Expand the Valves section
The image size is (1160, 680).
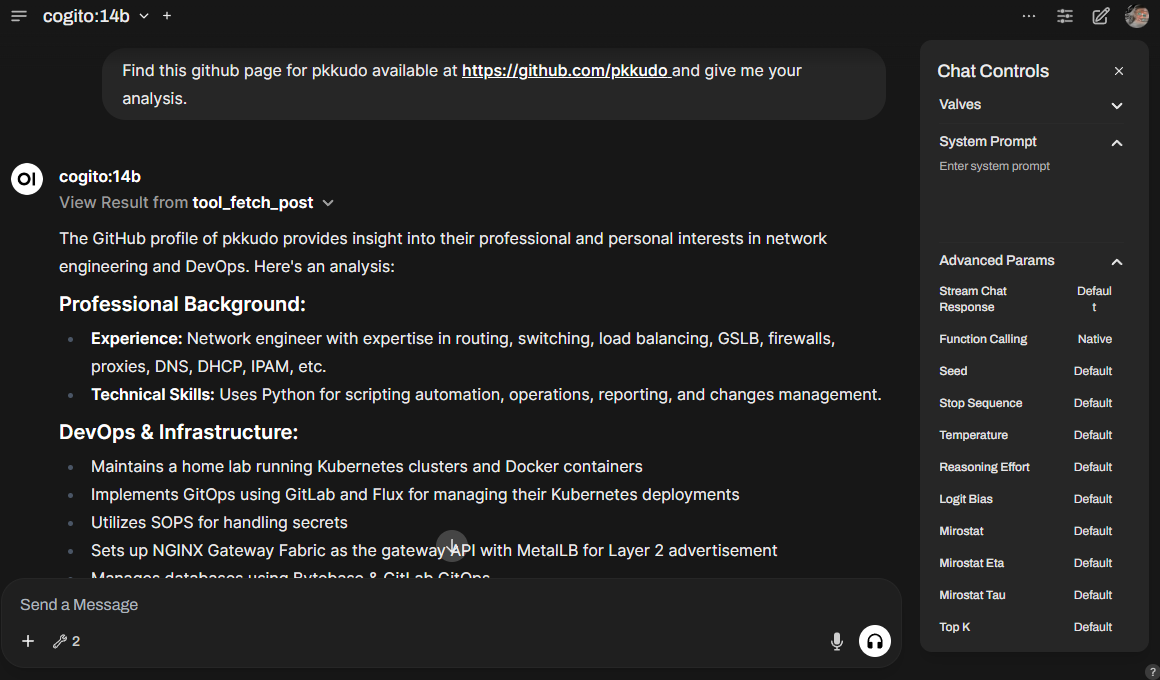tap(1117, 105)
